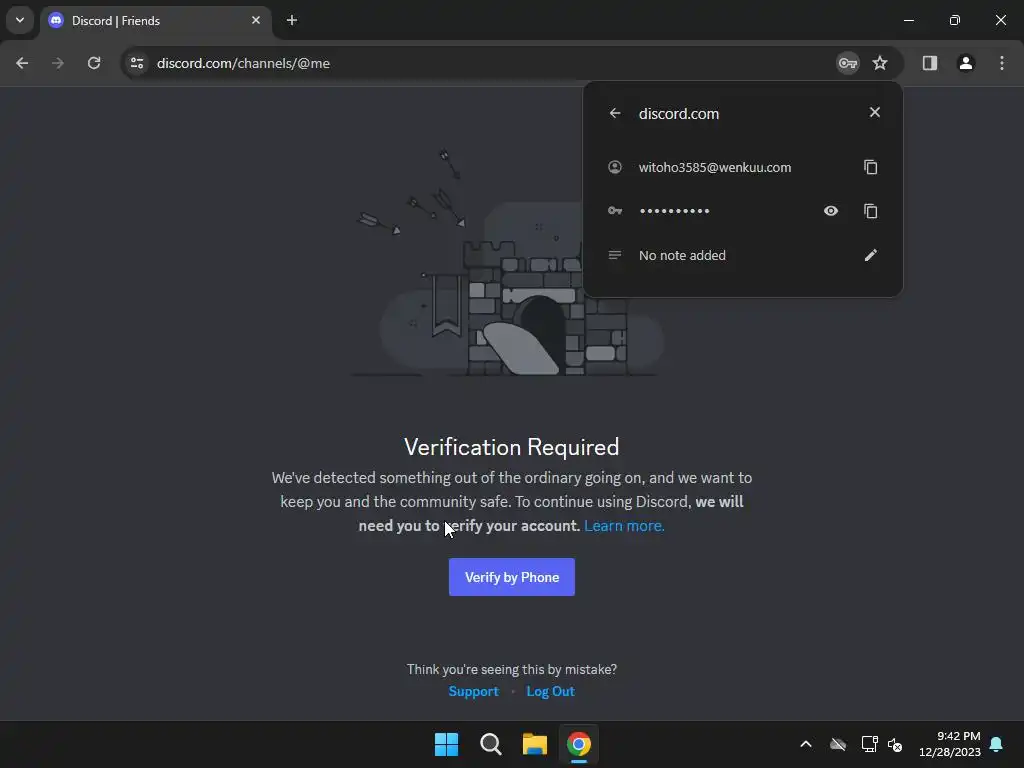The image size is (1024, 768).
Task: Click the address bar URL
Action: (x=243, y=63)
